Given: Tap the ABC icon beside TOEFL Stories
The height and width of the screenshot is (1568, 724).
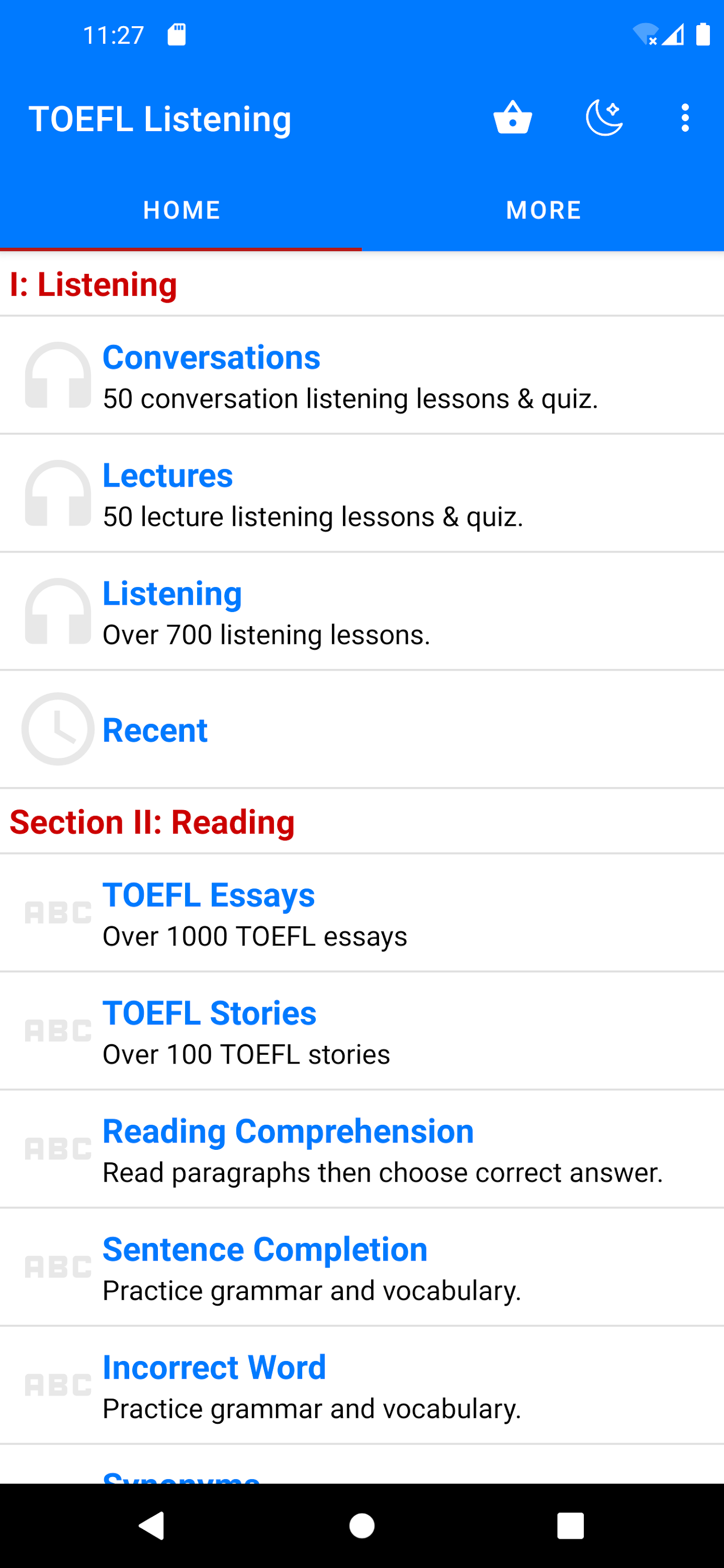Looking at the screenshot, I should point(58,1031).
